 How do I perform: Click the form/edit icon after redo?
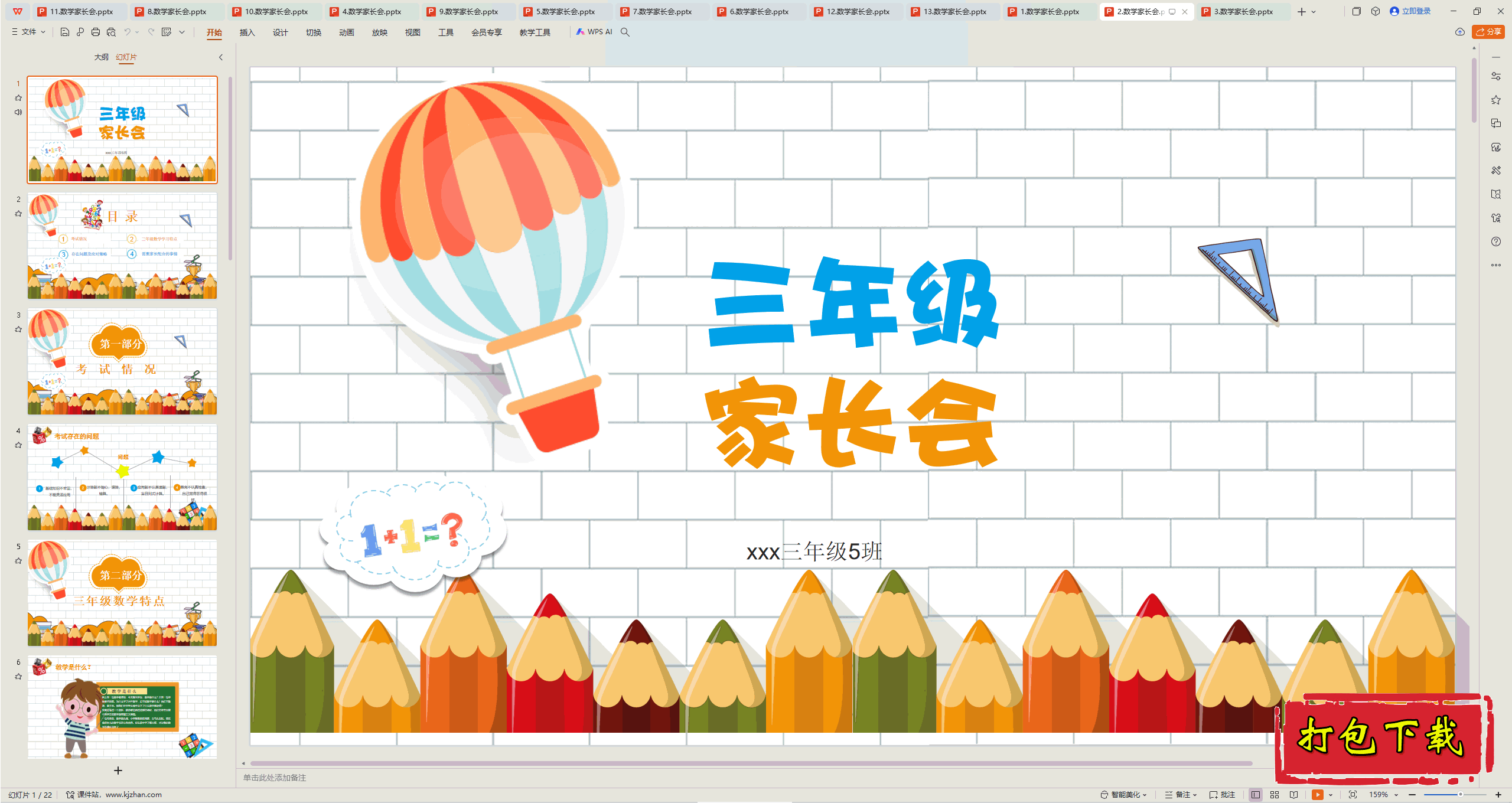(167, 32)
